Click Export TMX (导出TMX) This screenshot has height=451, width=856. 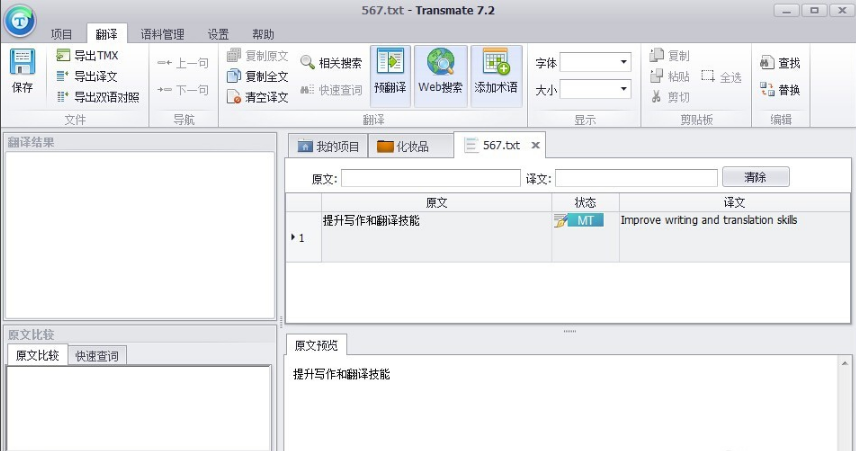point(88,56)
